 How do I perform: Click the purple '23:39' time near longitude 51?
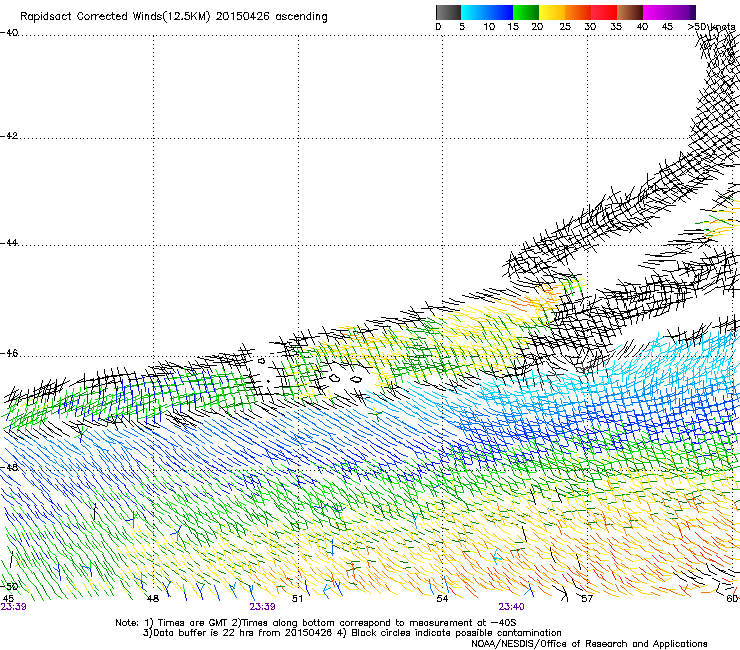point(262,607)
